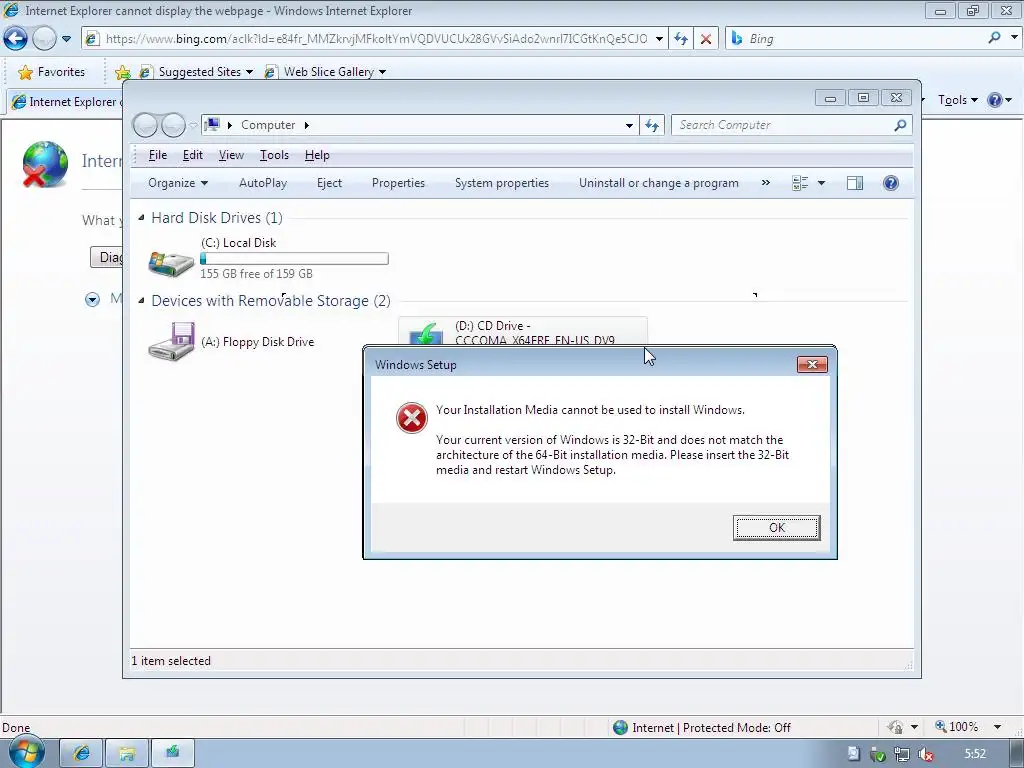The width and height of the screenshot is (1024, 768).
Task: Expand the Organize dropdown
Action: click(178, 183)
